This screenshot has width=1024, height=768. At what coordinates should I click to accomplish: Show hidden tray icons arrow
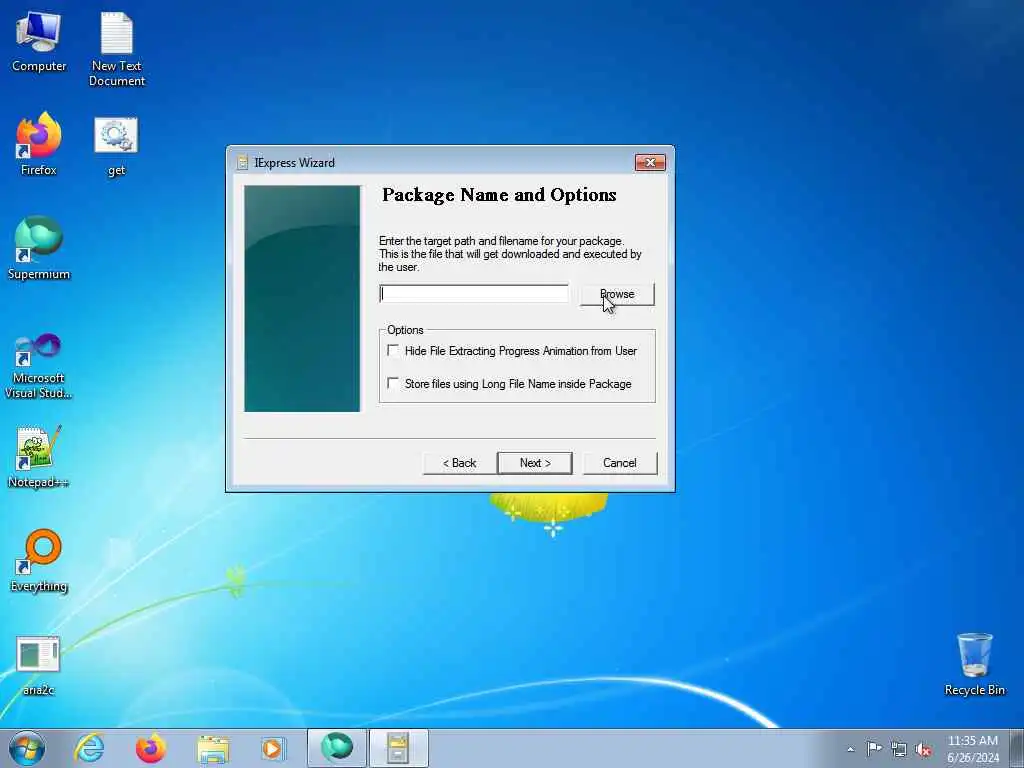tap(850, 749)
